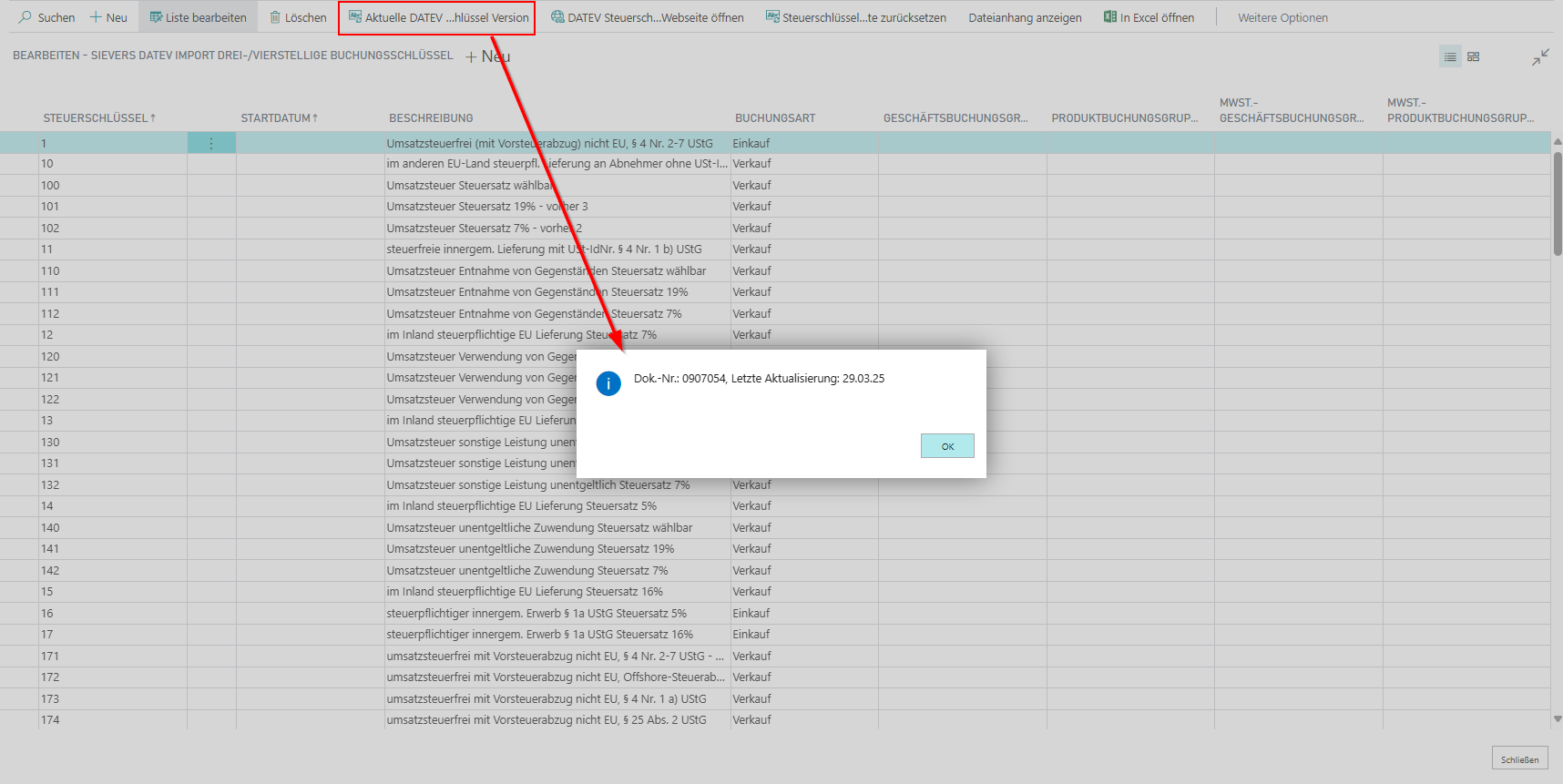Show Aktuelle DATEV Steuerschlüssel Version
The height and width of the screenshot is (784, 1563).
point(437,17)
